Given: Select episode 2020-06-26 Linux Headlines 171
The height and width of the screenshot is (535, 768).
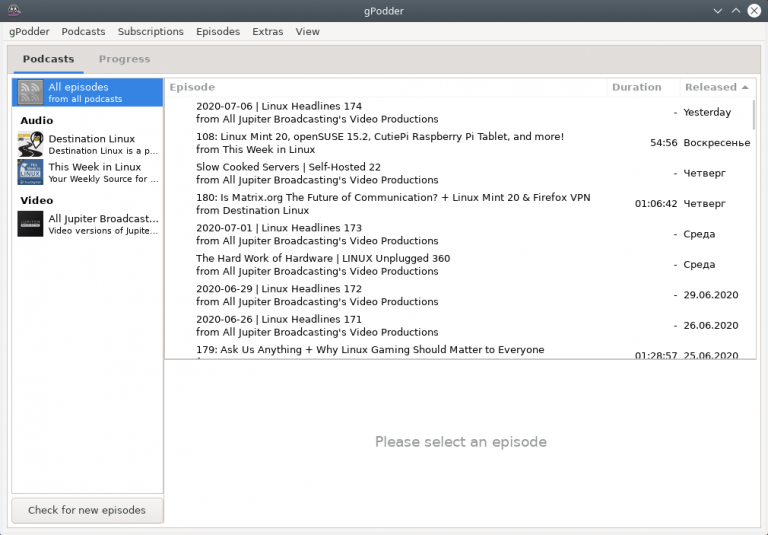Looking at the screenshot, I should pyautogui.click(x=460, y=325).
